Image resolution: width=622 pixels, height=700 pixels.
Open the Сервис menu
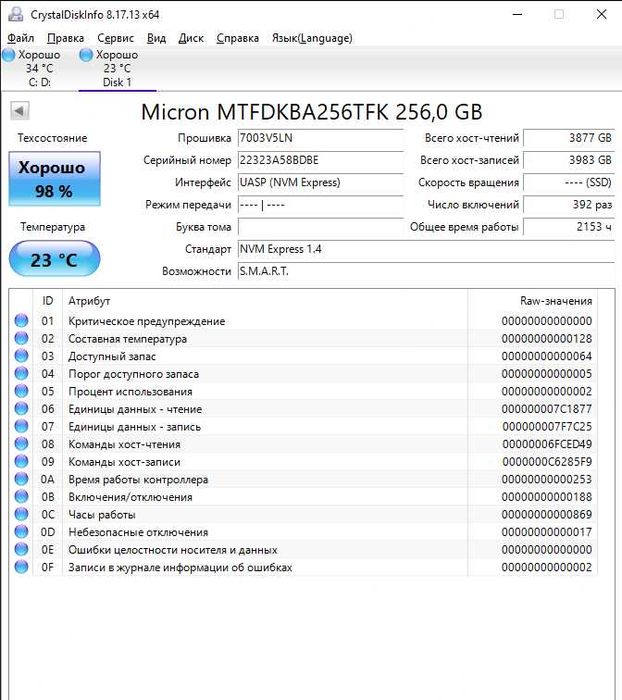tap(115, 38)
